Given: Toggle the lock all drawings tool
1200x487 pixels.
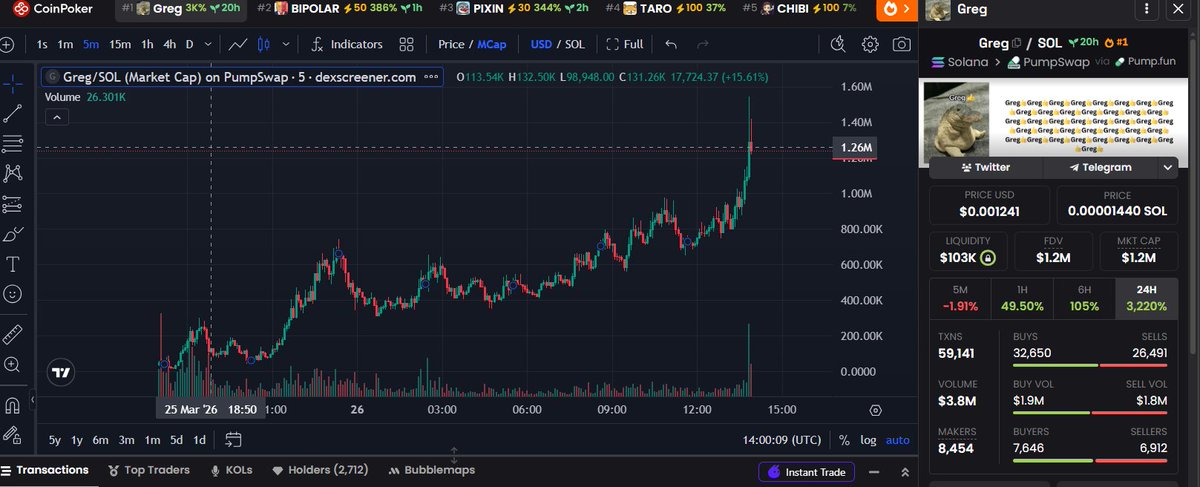Looking at the screenshot, I should [13, 435].
